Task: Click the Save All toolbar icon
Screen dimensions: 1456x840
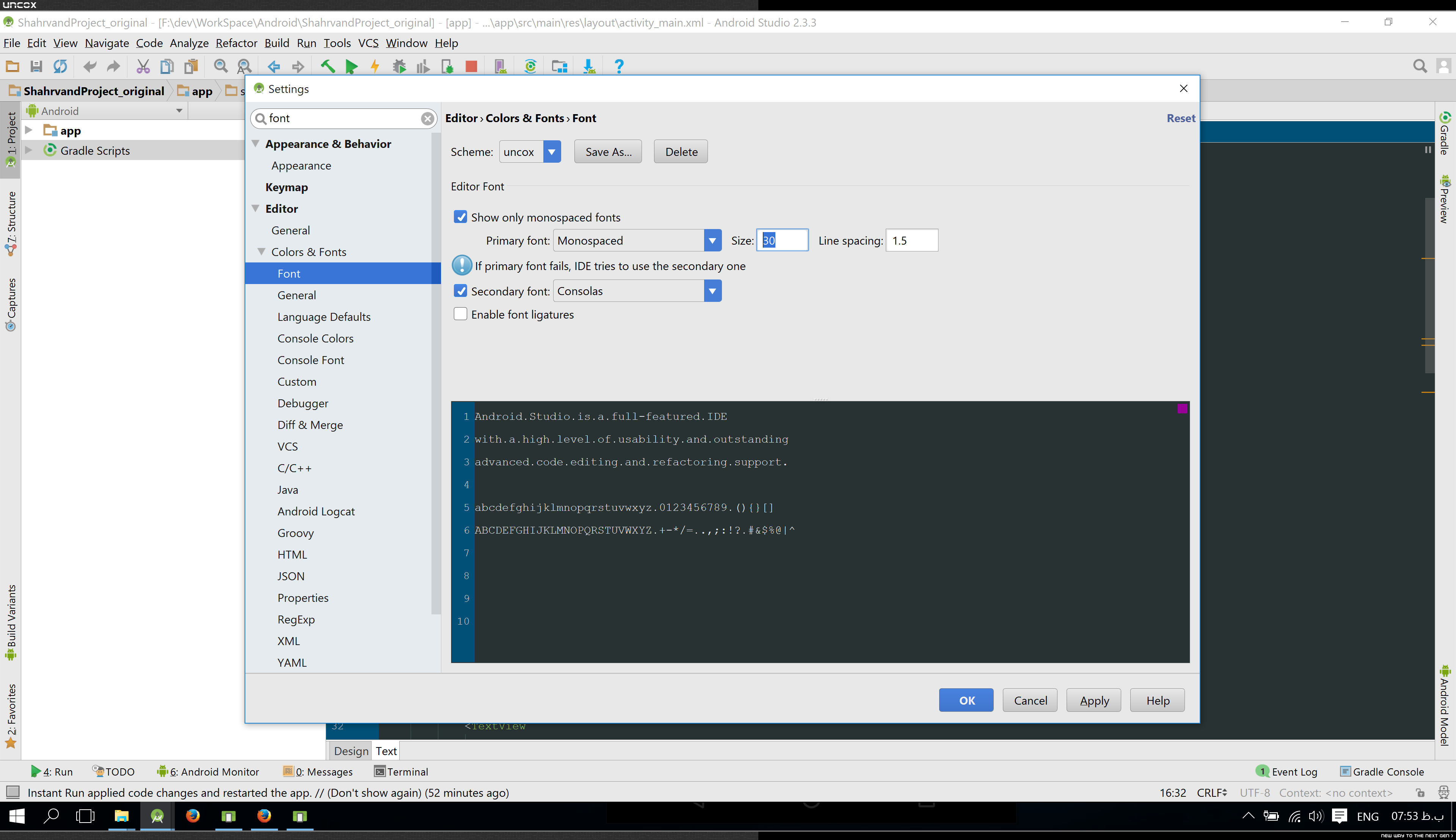Action: (36, 66)
